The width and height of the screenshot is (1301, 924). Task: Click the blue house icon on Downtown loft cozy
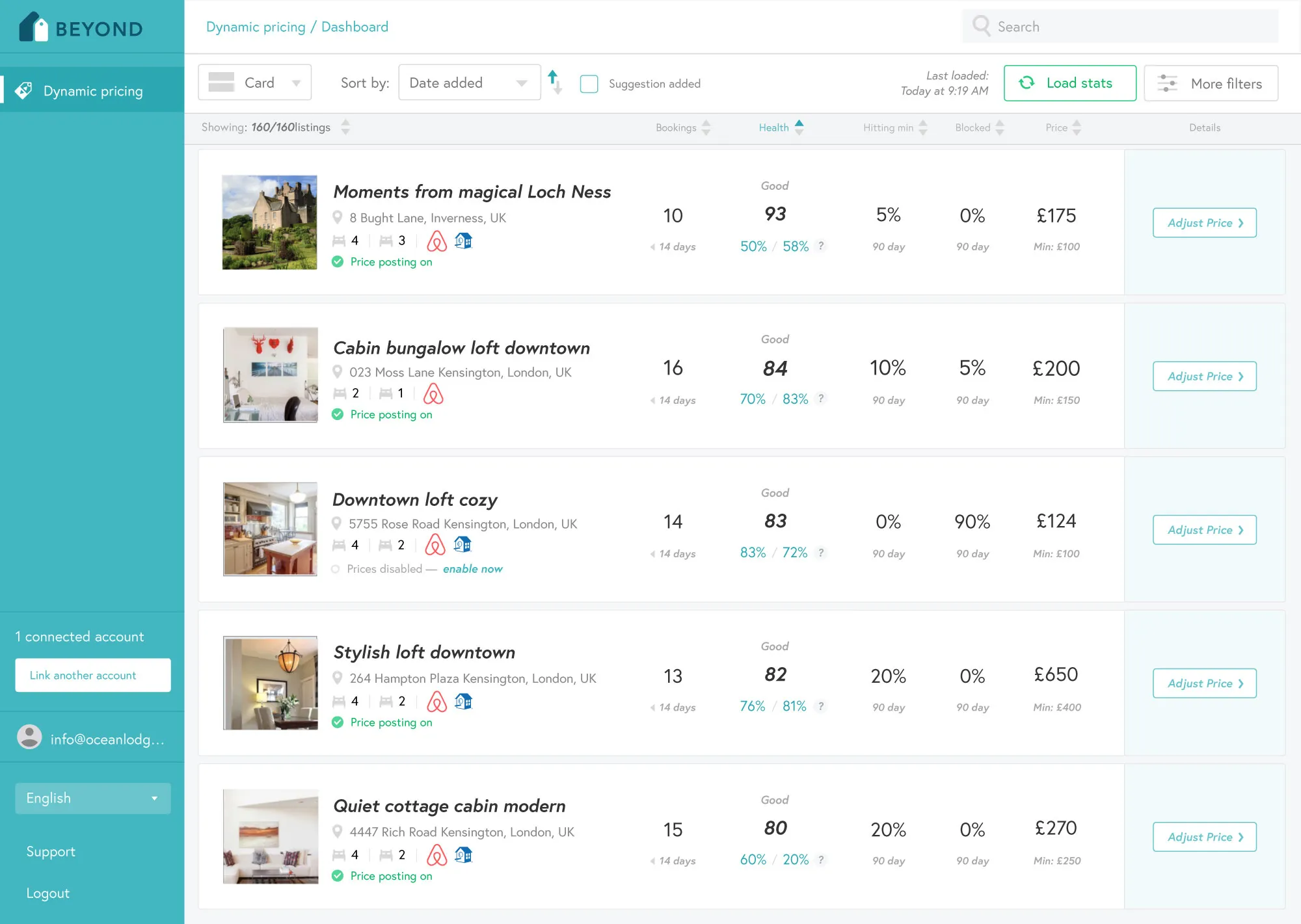pyautogui.click(x=463, y=544)
